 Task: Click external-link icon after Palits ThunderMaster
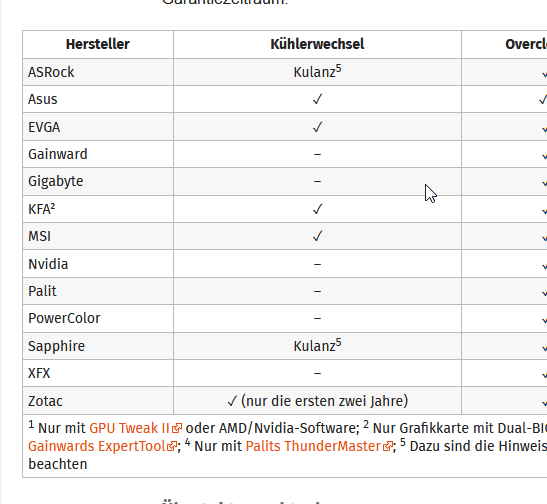[x=388, y=446]
